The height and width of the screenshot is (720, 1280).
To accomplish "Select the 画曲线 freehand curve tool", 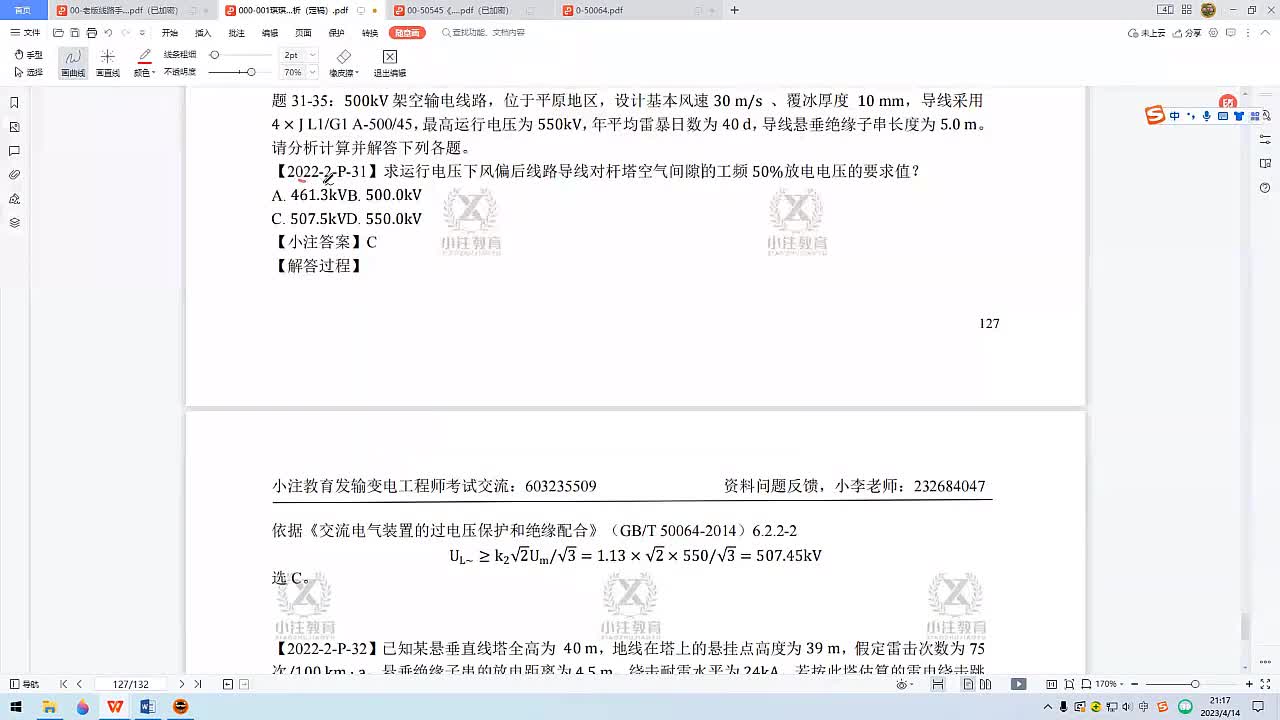I will (72, 62).
